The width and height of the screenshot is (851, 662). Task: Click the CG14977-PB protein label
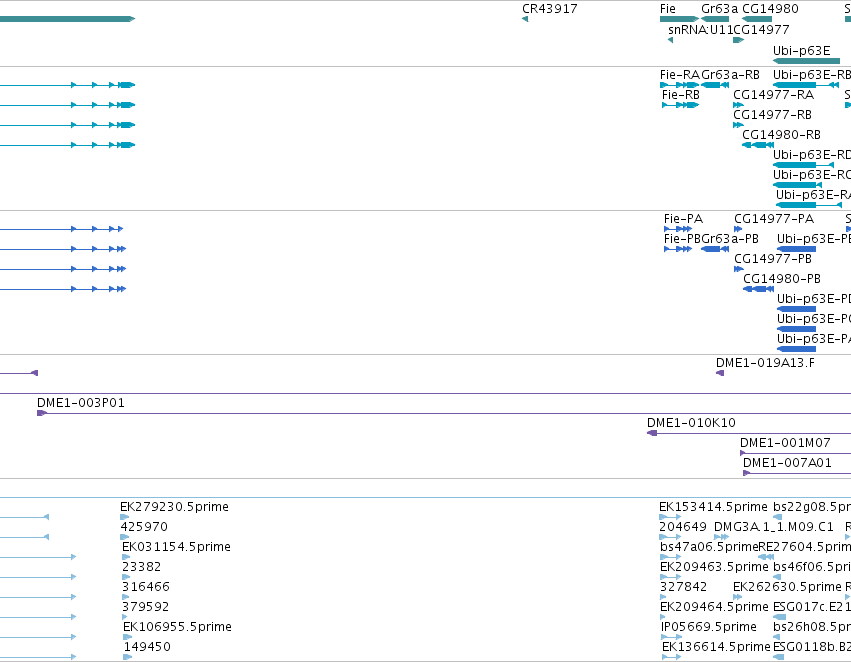click(x=773, y=259)
